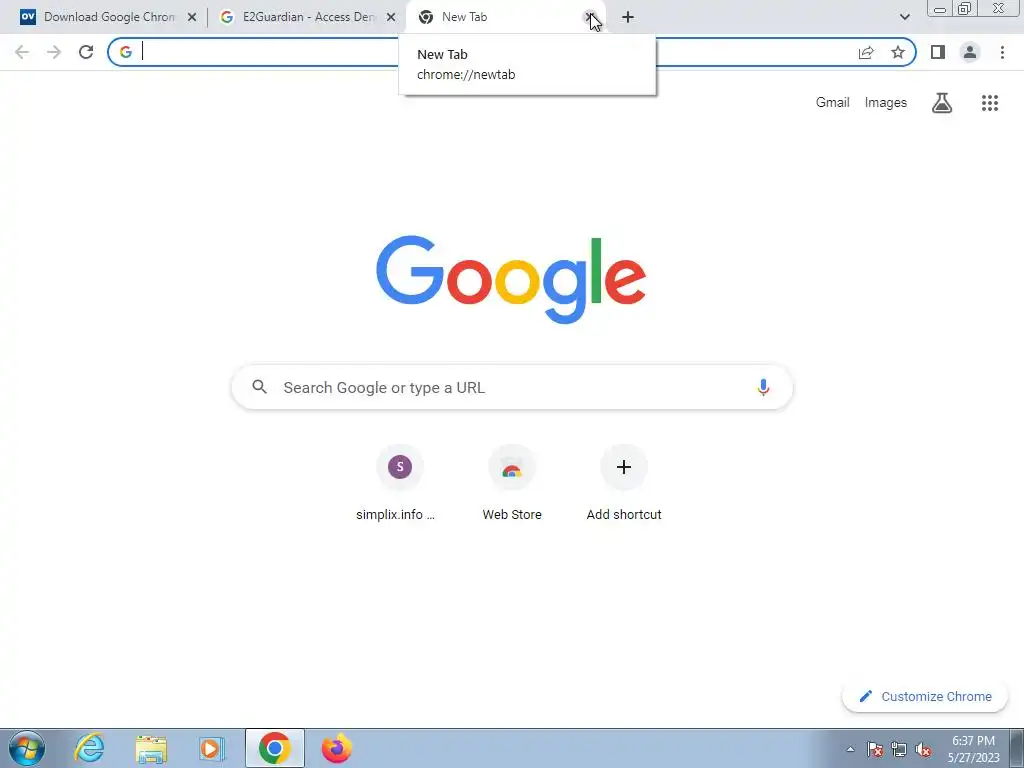
Task: Open the clock showing 6:37 PM
Action: click(x=973, y=749)
